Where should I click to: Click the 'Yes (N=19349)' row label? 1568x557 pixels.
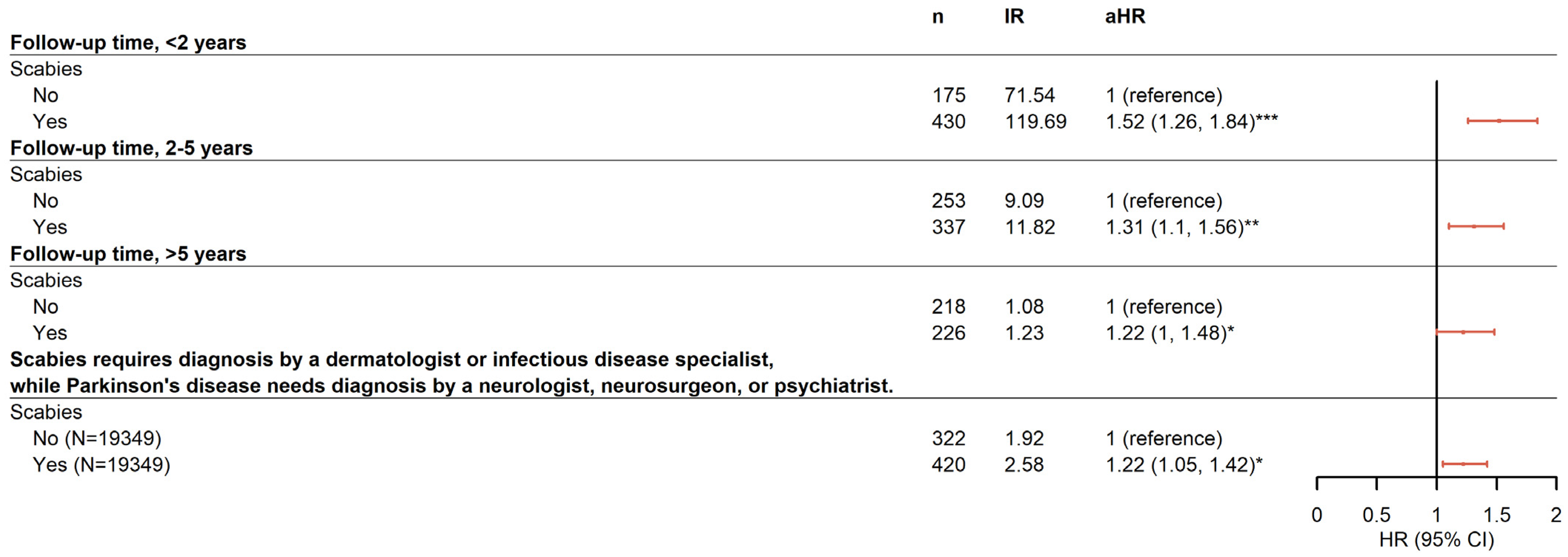pyautogui.click(x=101, y=465)
